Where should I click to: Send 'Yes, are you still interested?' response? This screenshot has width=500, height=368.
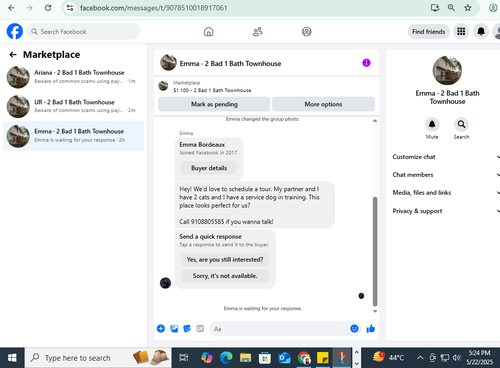[x=225, y=259]
